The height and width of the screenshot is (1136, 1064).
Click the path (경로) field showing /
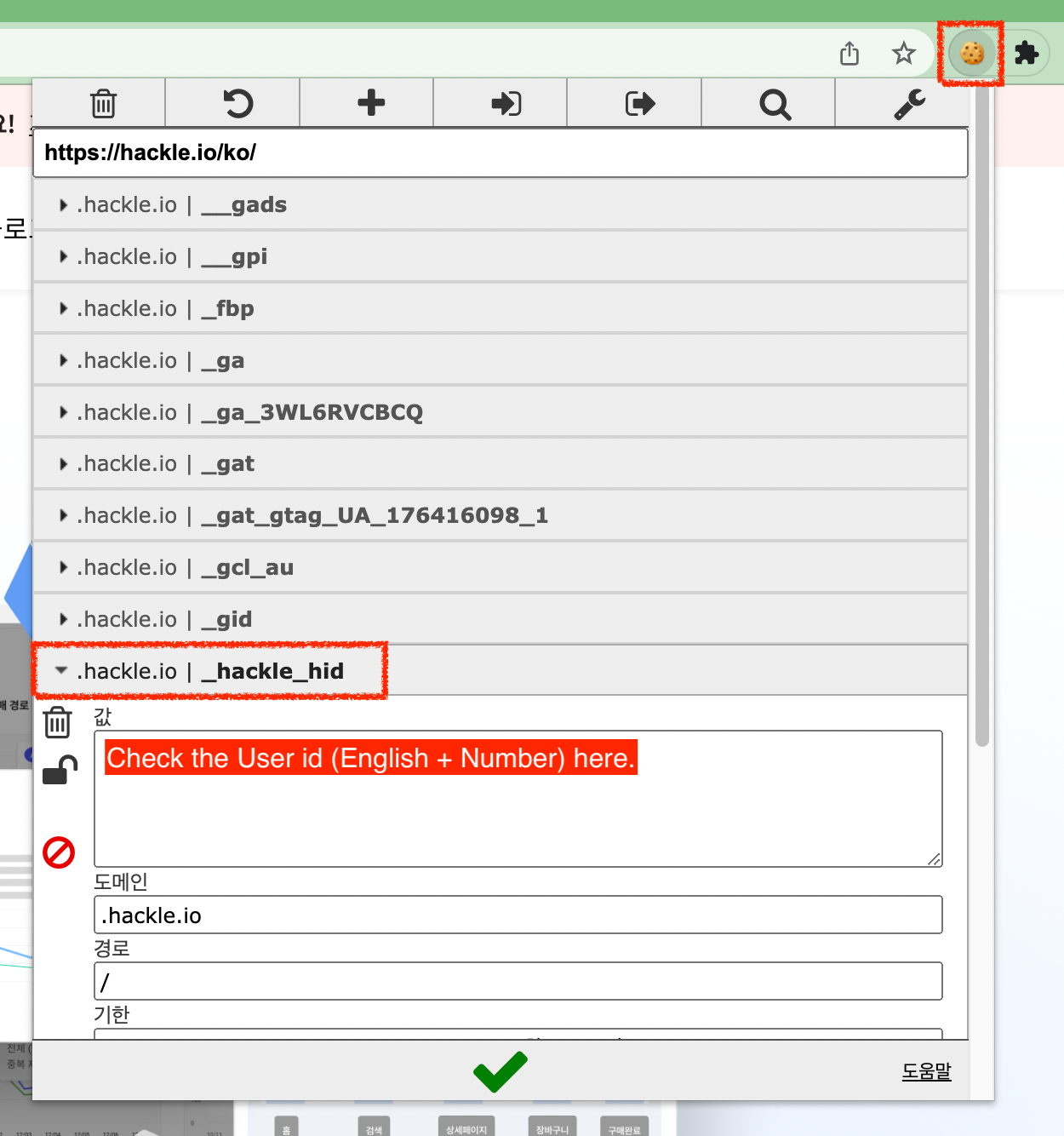pos(518,981)
